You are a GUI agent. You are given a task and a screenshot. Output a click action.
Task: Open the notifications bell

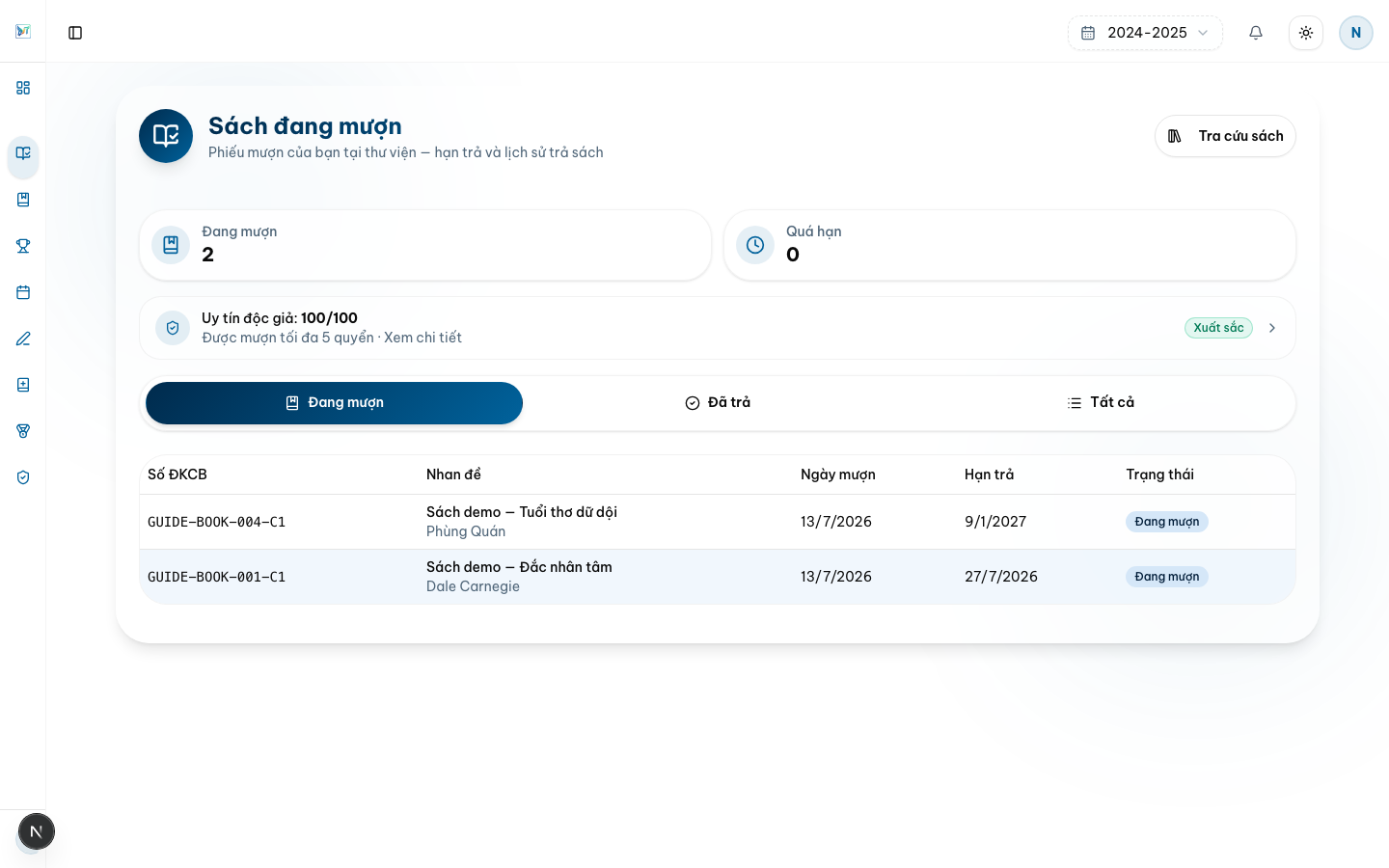[x=1256, y=33]
